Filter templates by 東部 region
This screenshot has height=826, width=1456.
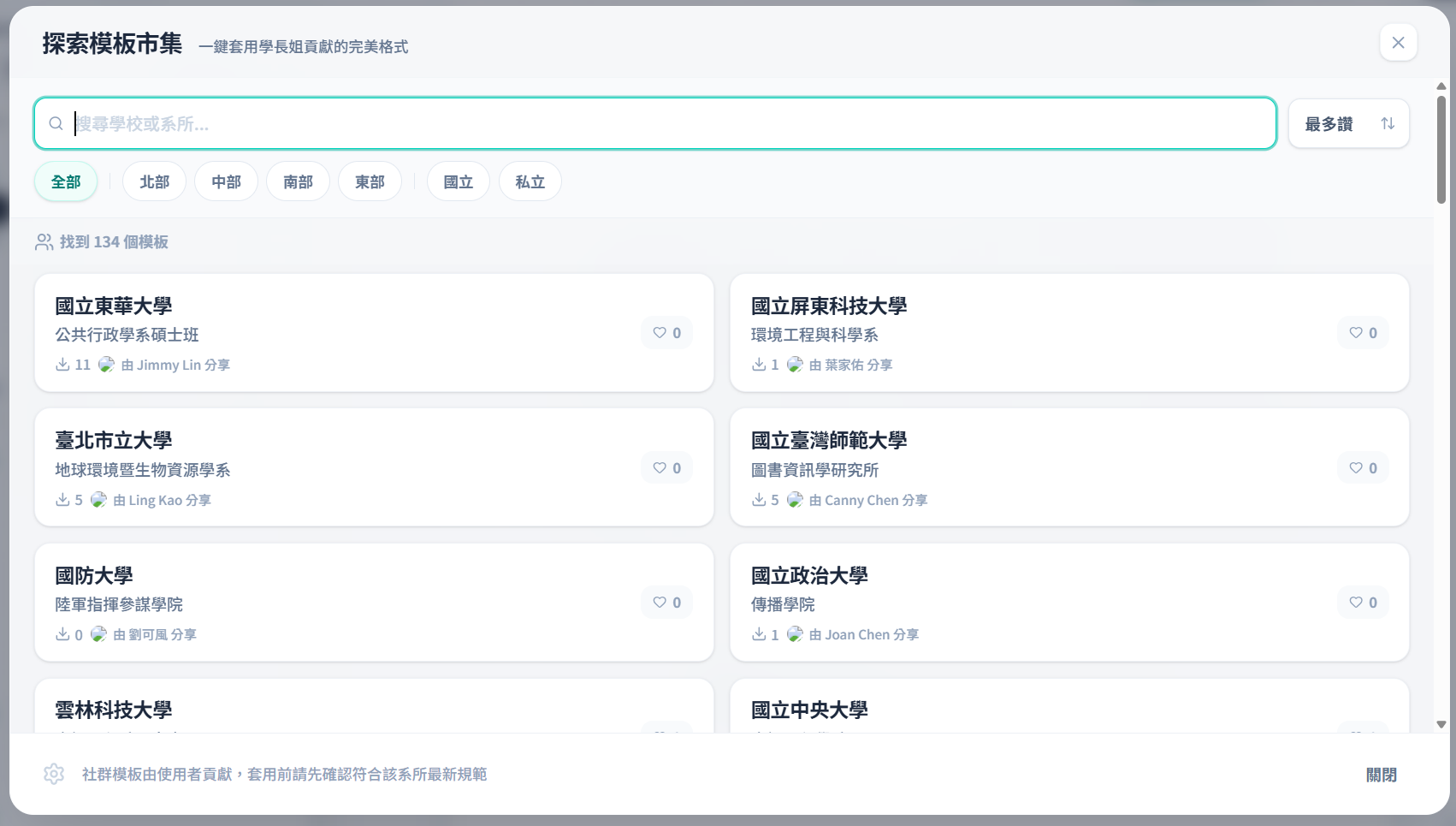(370, 181)
